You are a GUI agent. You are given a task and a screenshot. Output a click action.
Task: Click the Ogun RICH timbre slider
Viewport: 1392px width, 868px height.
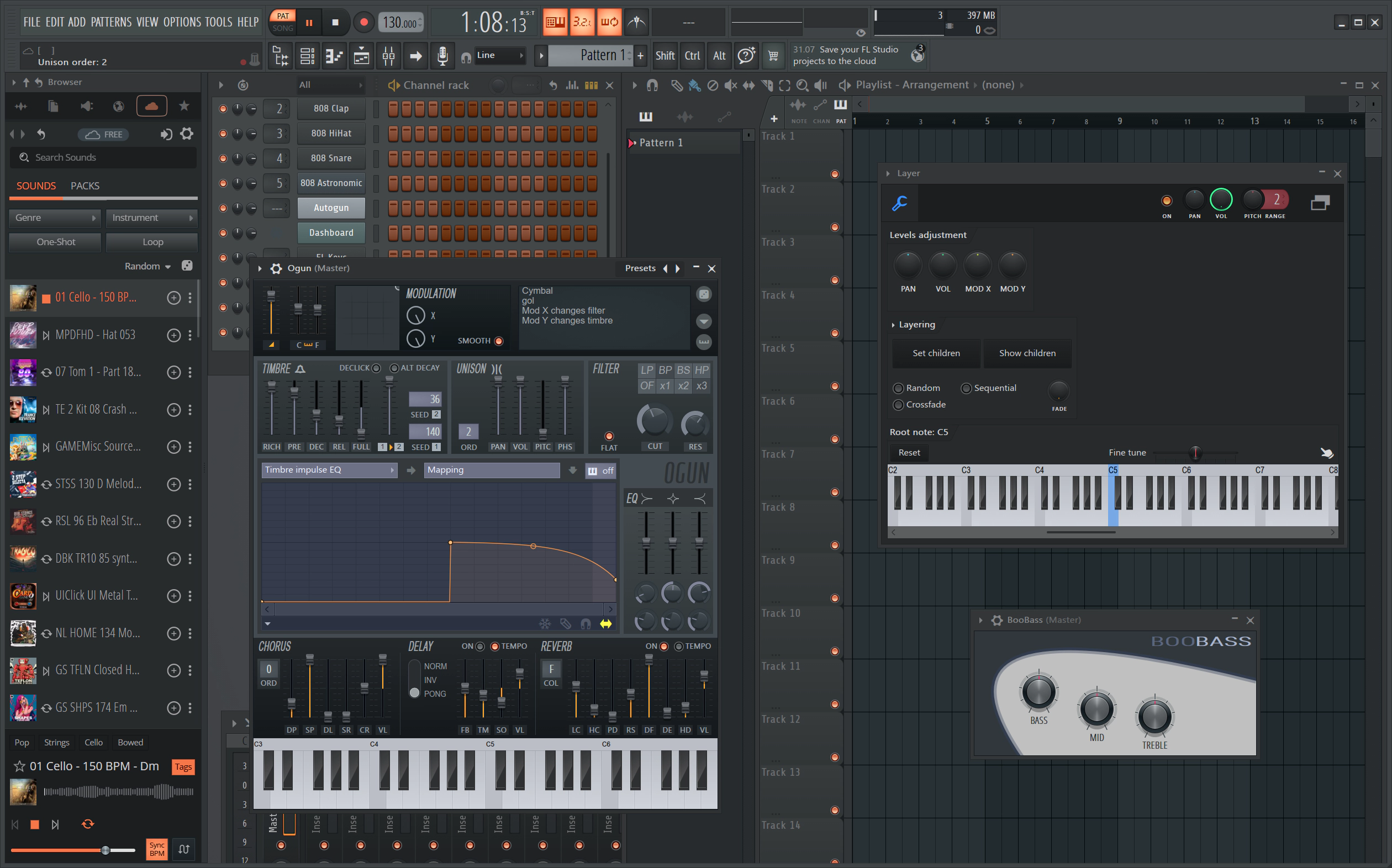[271, 408]
